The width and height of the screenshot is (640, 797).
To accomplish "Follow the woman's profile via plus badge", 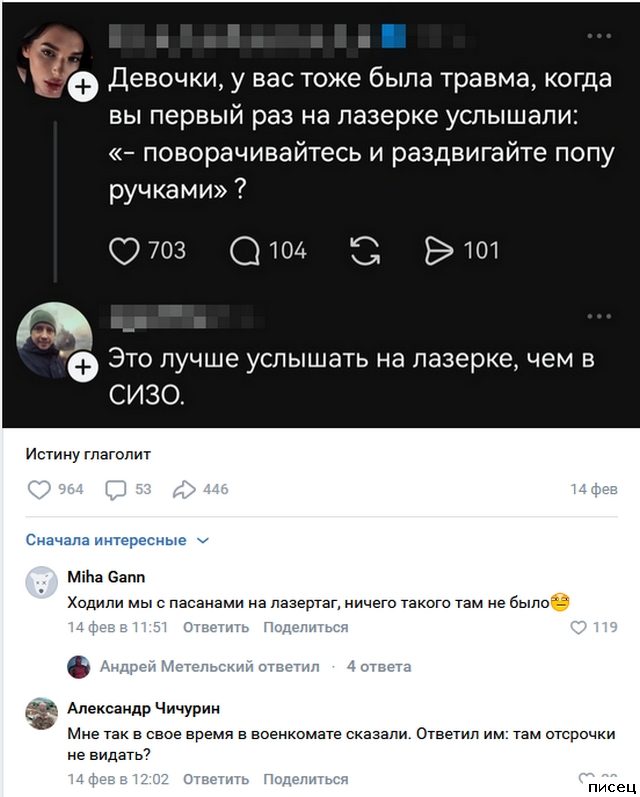I will [84, 90].
